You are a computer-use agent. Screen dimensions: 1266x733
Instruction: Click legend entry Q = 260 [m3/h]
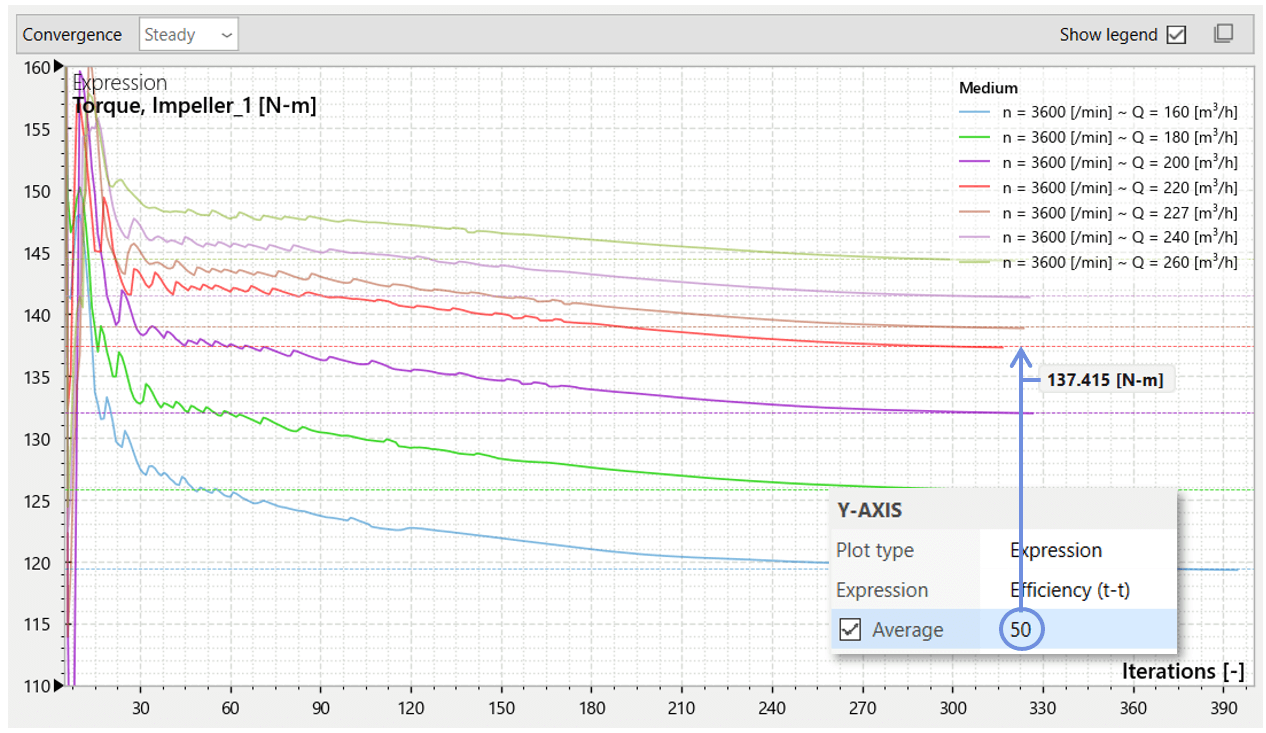click(1098, 263)
